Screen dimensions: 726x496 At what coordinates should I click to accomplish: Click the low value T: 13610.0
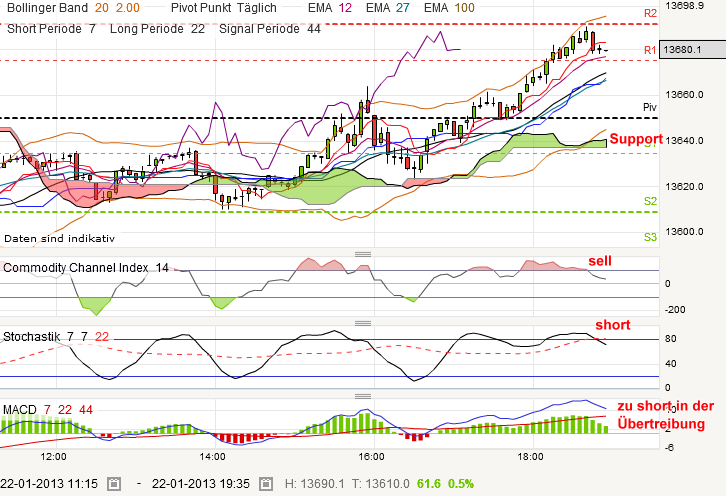click(x=381, y=484)
